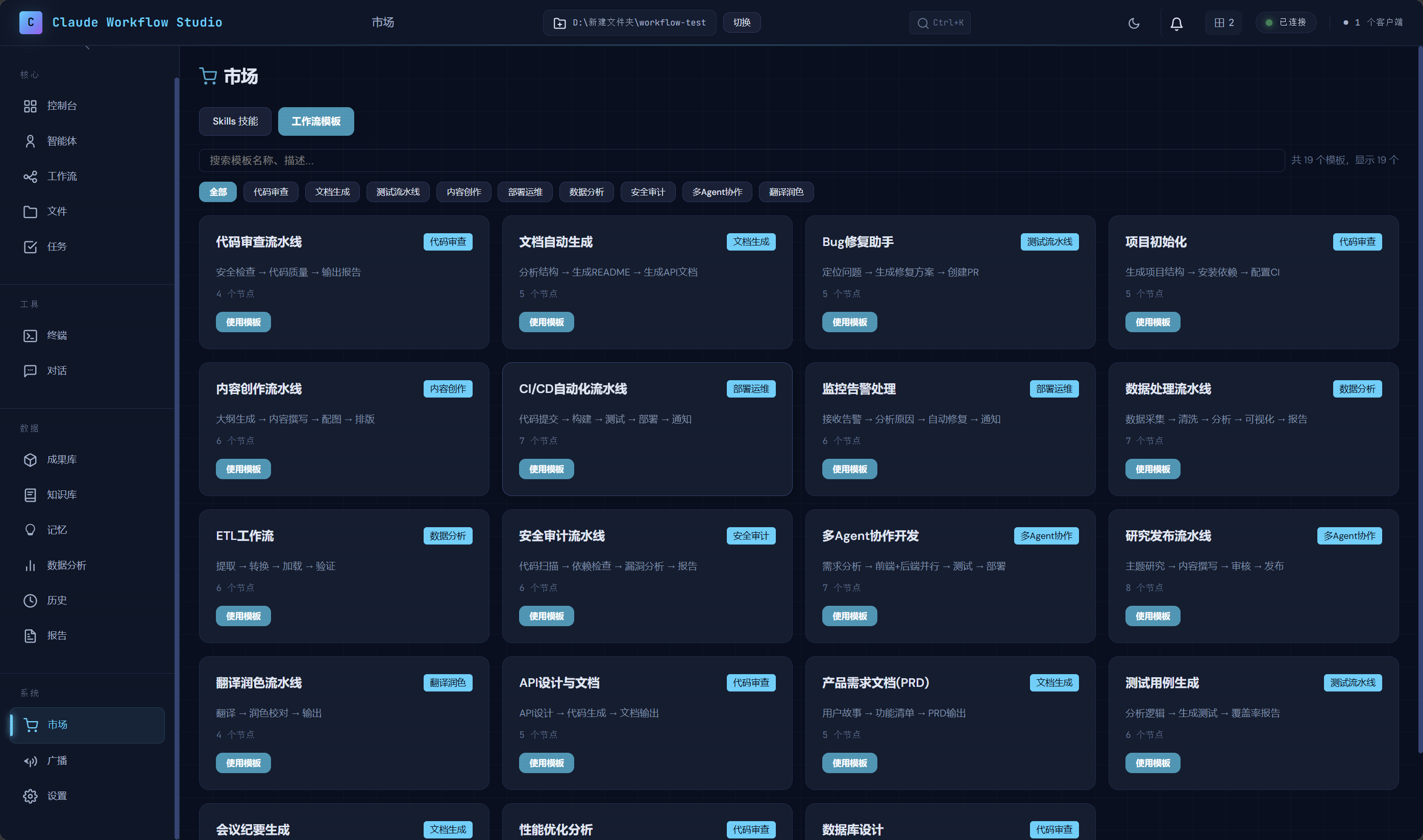Use the 代码审查流水线 template
The width and height of the screenshot is (1423, 840).
coord(243,322)
